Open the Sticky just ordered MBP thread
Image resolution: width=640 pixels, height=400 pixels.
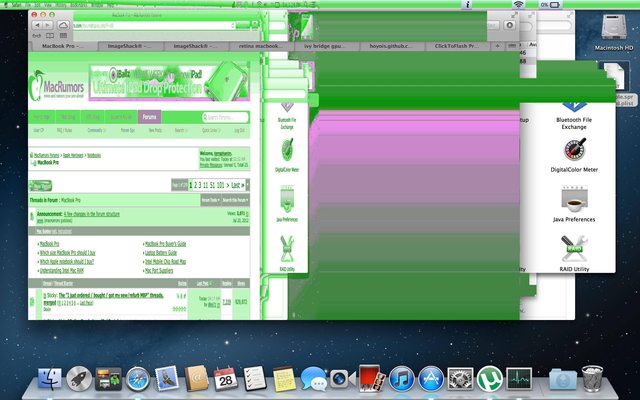[x=111, y=296]
